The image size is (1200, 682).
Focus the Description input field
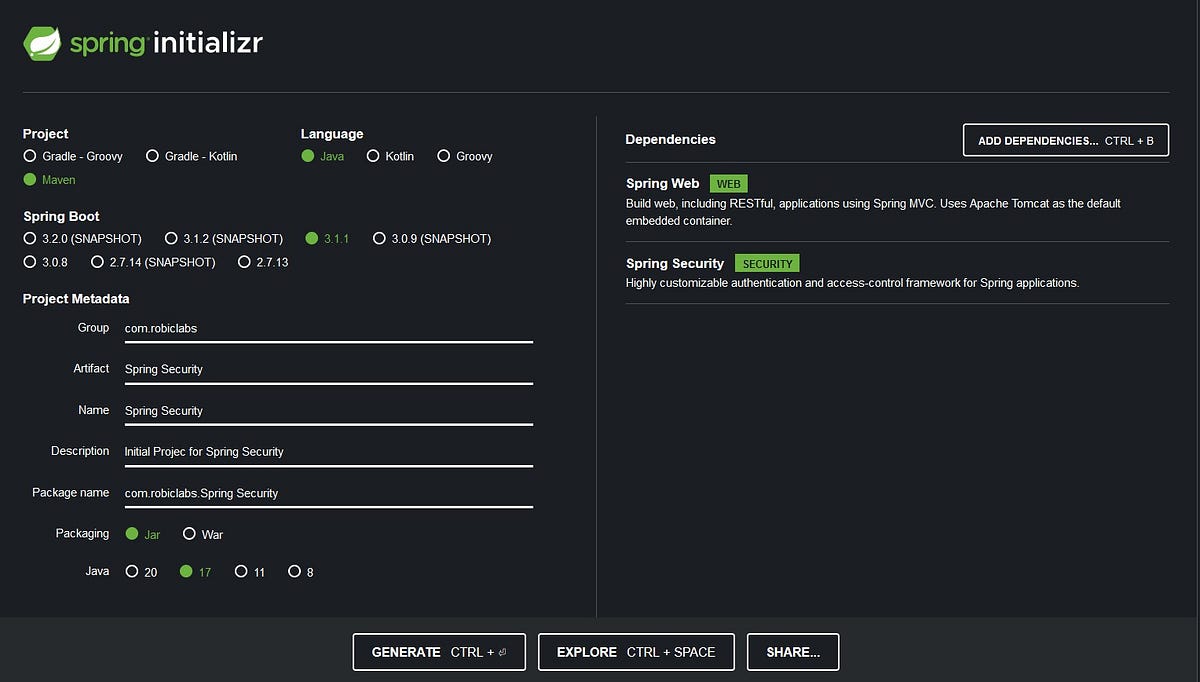coord(328,452)
